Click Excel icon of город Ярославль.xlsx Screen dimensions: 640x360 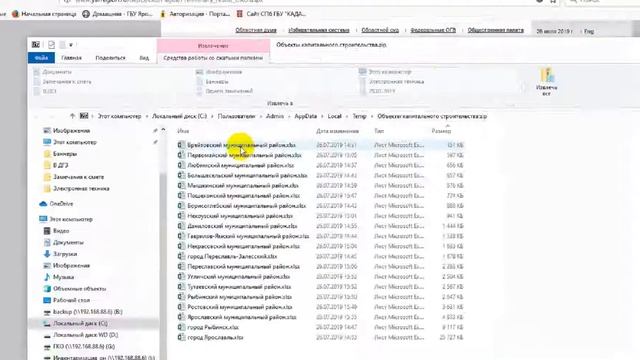(x=181, y=338)
